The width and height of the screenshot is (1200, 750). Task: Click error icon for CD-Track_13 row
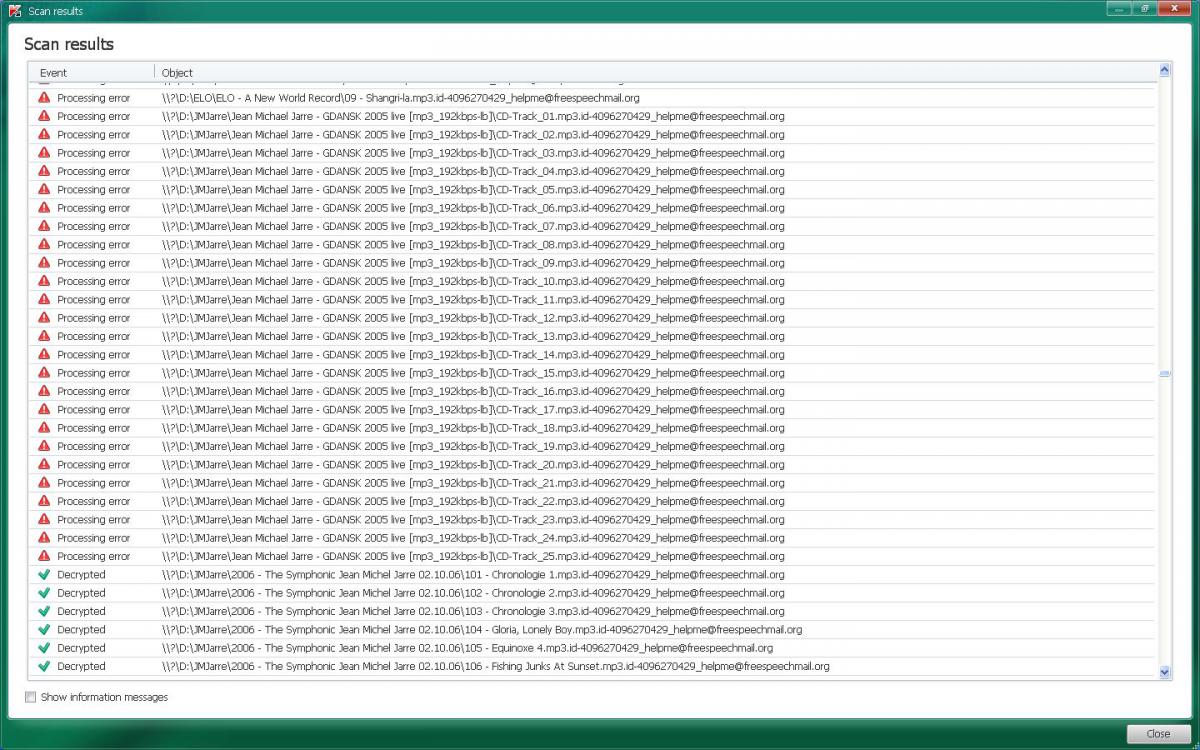click(44, 336)
